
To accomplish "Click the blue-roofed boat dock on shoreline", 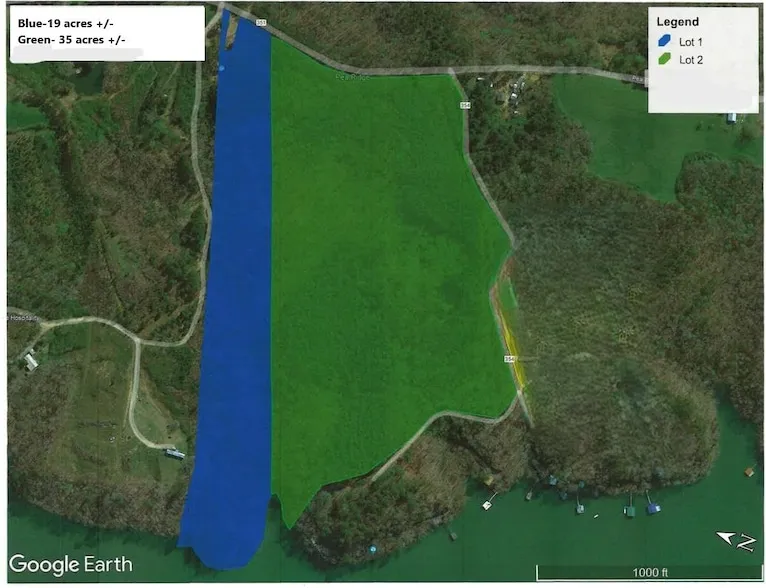I will [652, 508].
